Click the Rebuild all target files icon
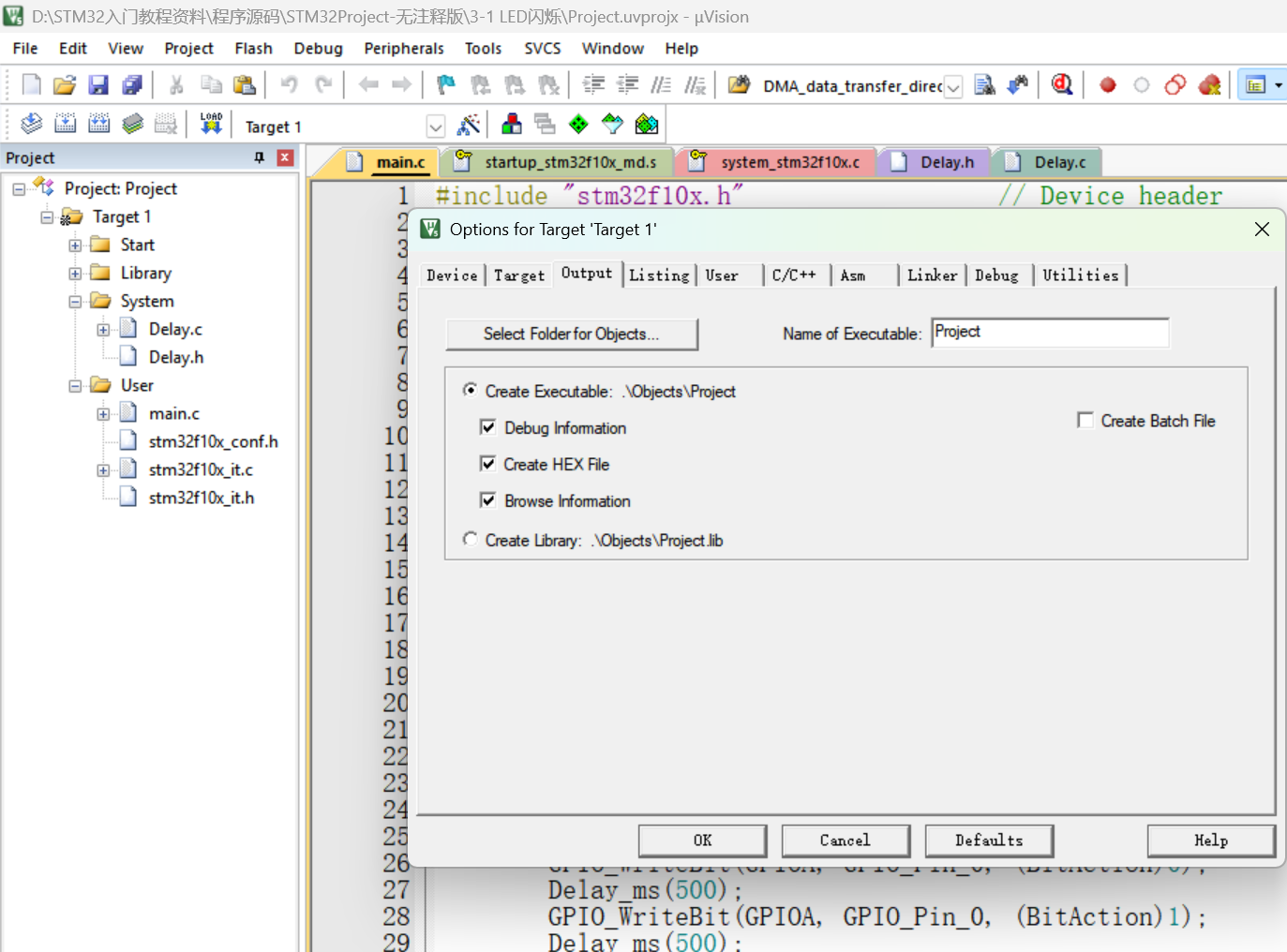 (98, 124)
